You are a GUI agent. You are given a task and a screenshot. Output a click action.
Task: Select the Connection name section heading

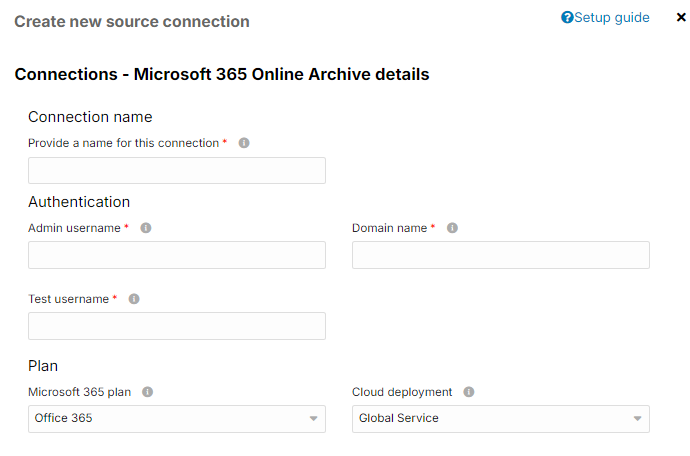coord(90,117)
